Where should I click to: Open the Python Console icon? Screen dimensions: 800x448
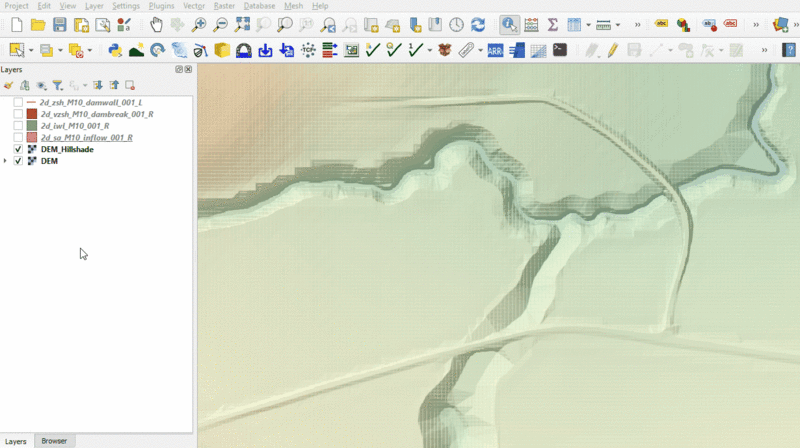point(115,50)
